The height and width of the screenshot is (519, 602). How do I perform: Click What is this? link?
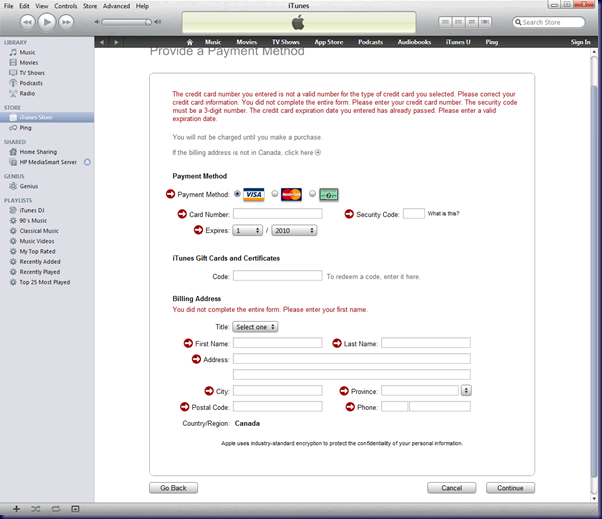pos(443,214)
